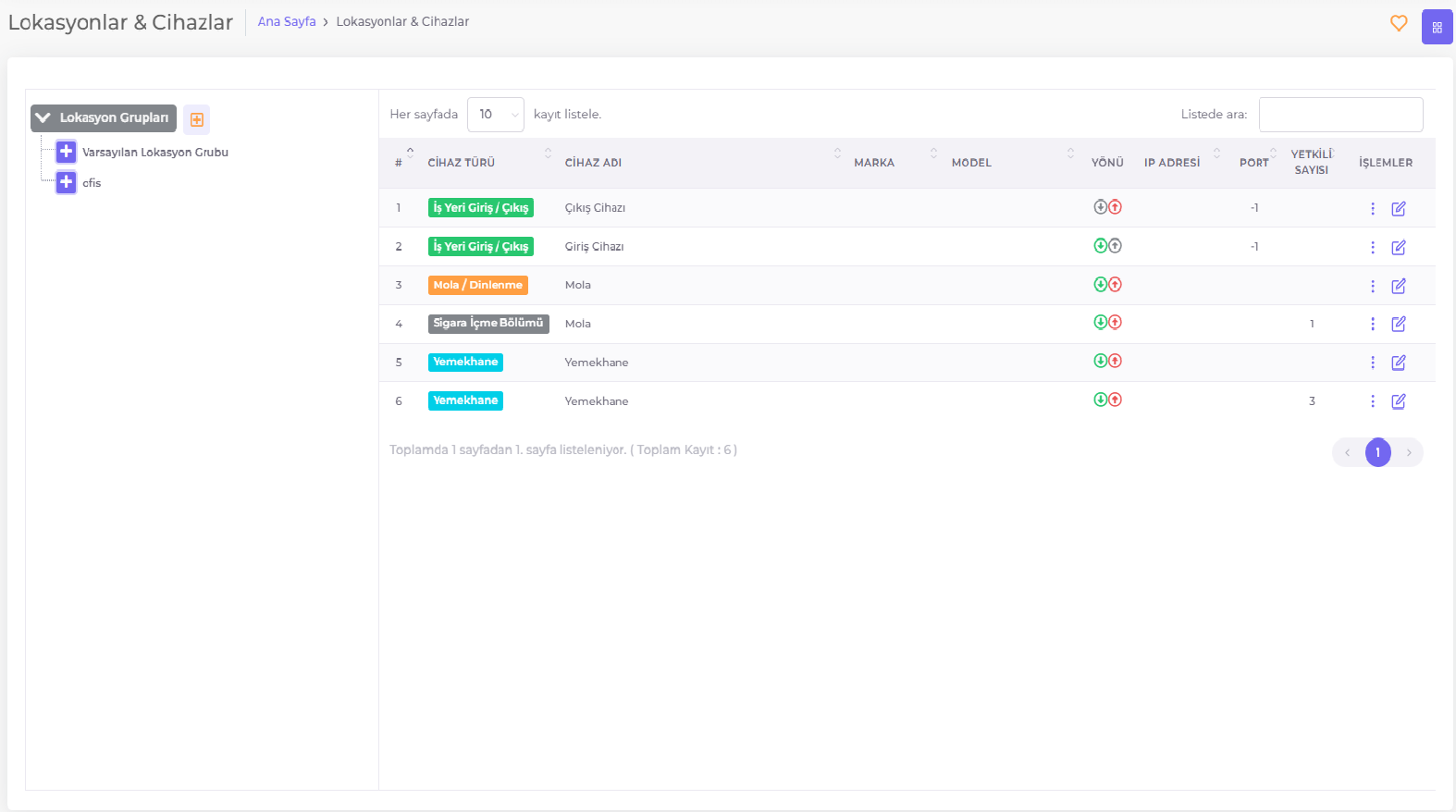Sort by YETKİLİ SAYISI column header
The height and width of the screenshot is (812, 1456).
tap(1312, 162)
